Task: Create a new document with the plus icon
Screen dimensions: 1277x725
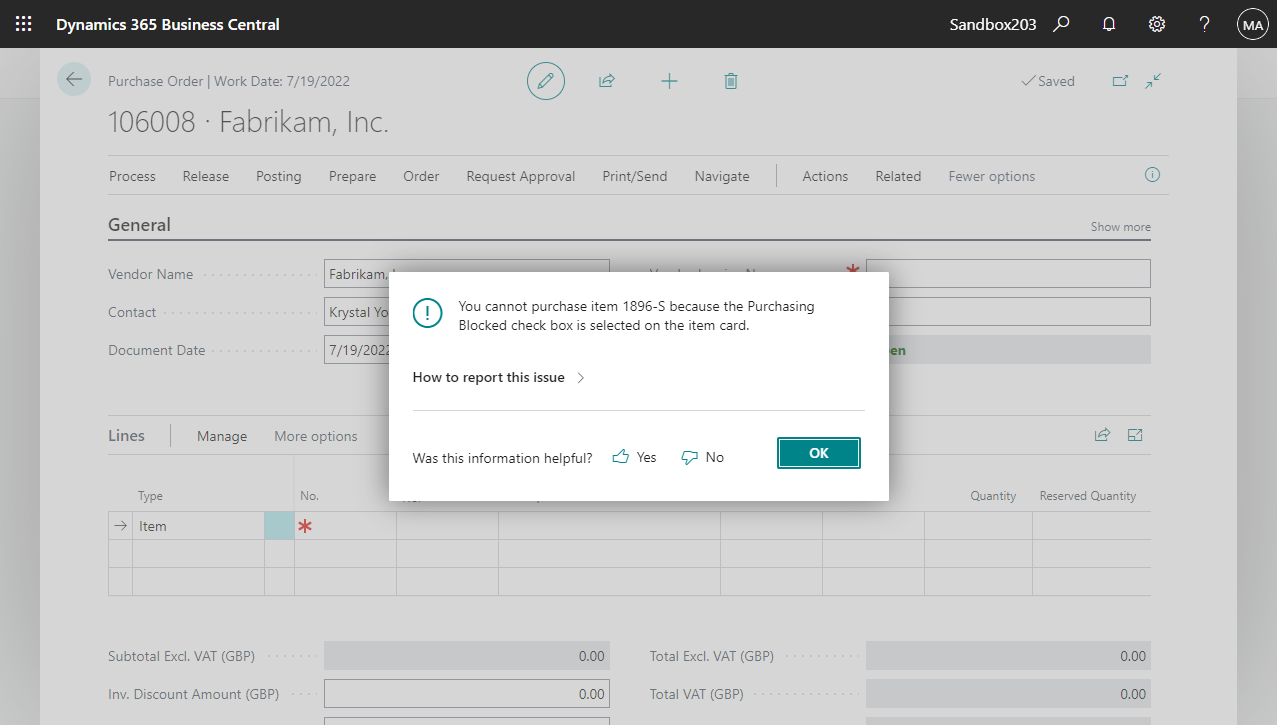Action: 669,80
